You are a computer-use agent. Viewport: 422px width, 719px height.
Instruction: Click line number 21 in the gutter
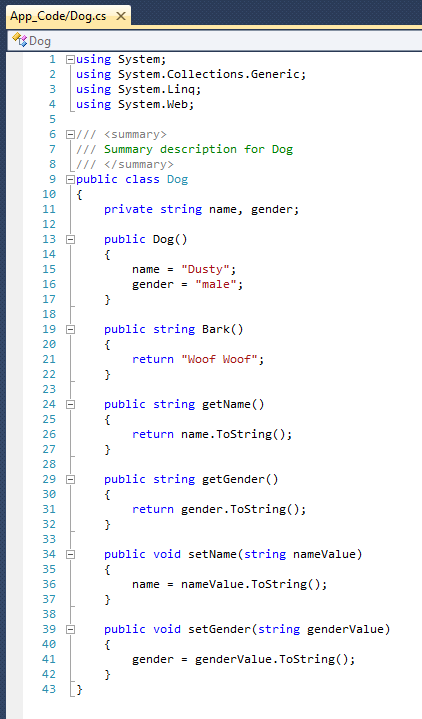(49, 359)
